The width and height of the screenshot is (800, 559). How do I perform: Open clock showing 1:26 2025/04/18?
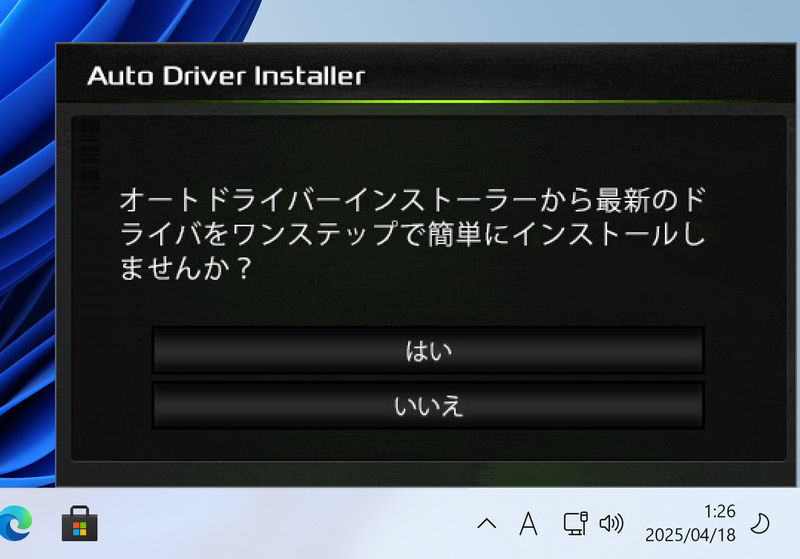point(690,523)
